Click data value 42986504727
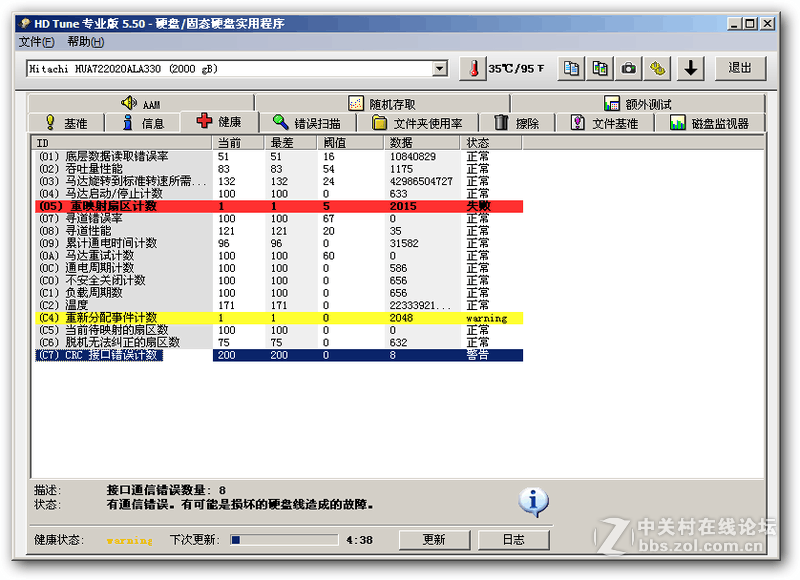 [421, 181]
